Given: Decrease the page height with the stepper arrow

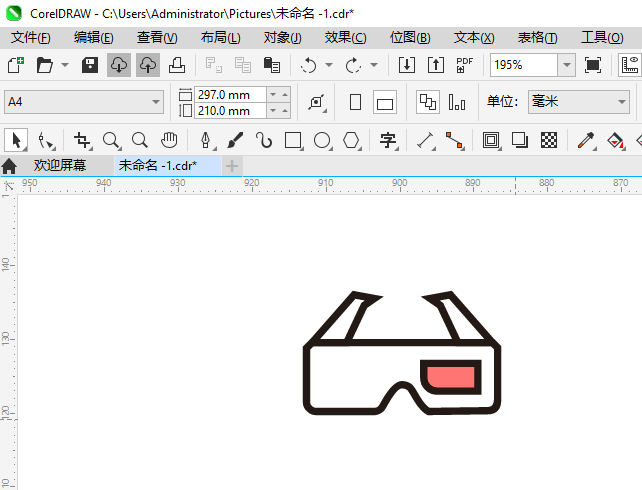Looking at the screenshot, I should point(273,111).
